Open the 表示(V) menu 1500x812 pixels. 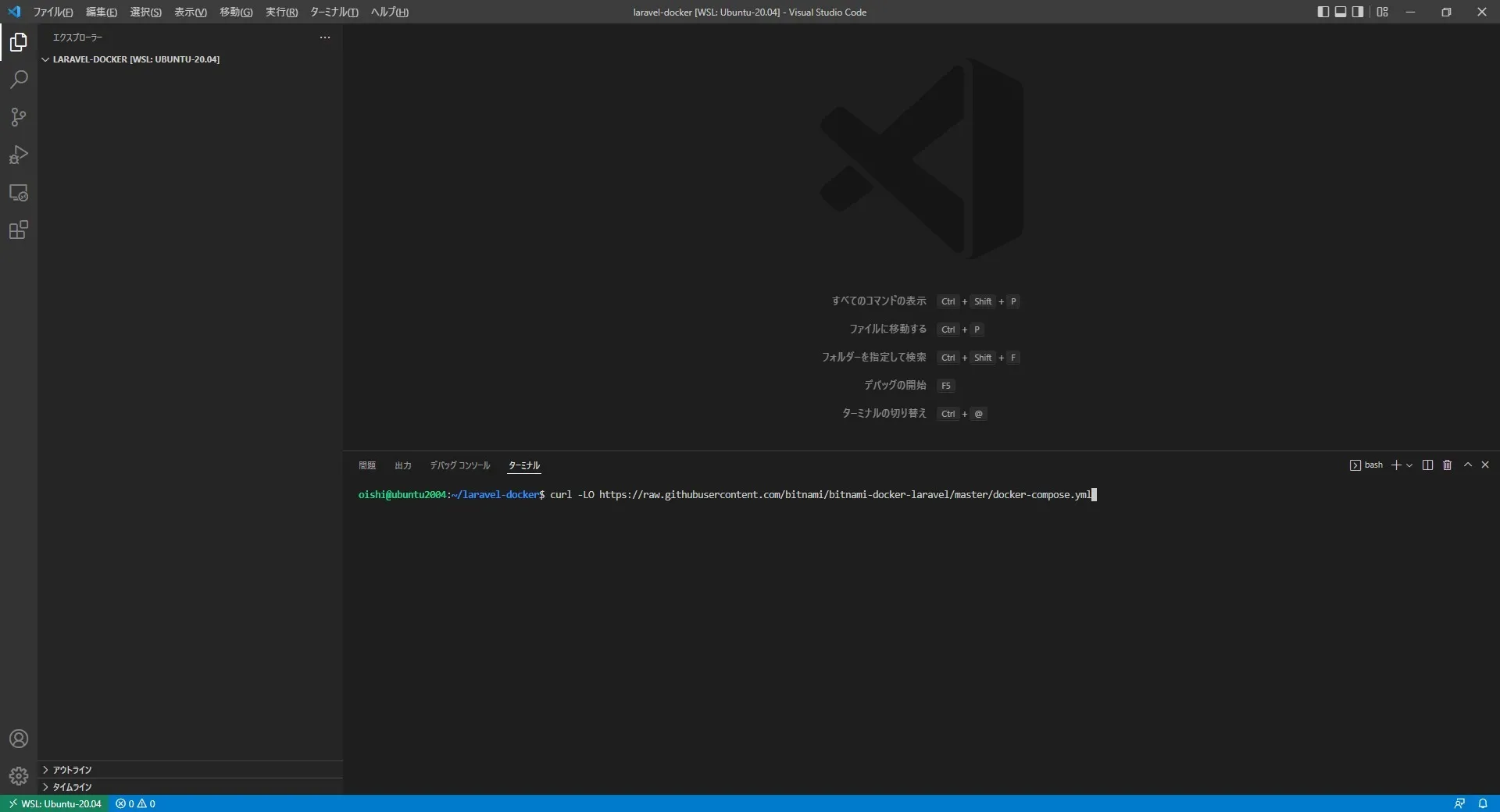190,12
